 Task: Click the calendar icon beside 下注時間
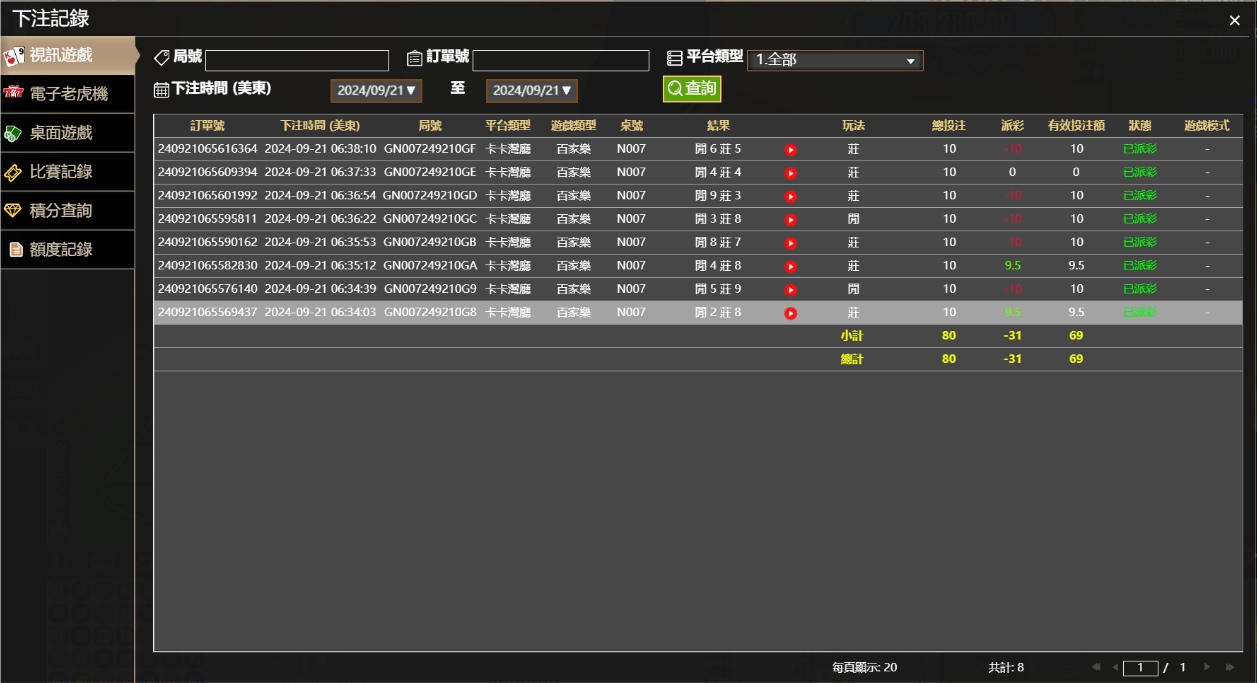(x=160, y=90)
